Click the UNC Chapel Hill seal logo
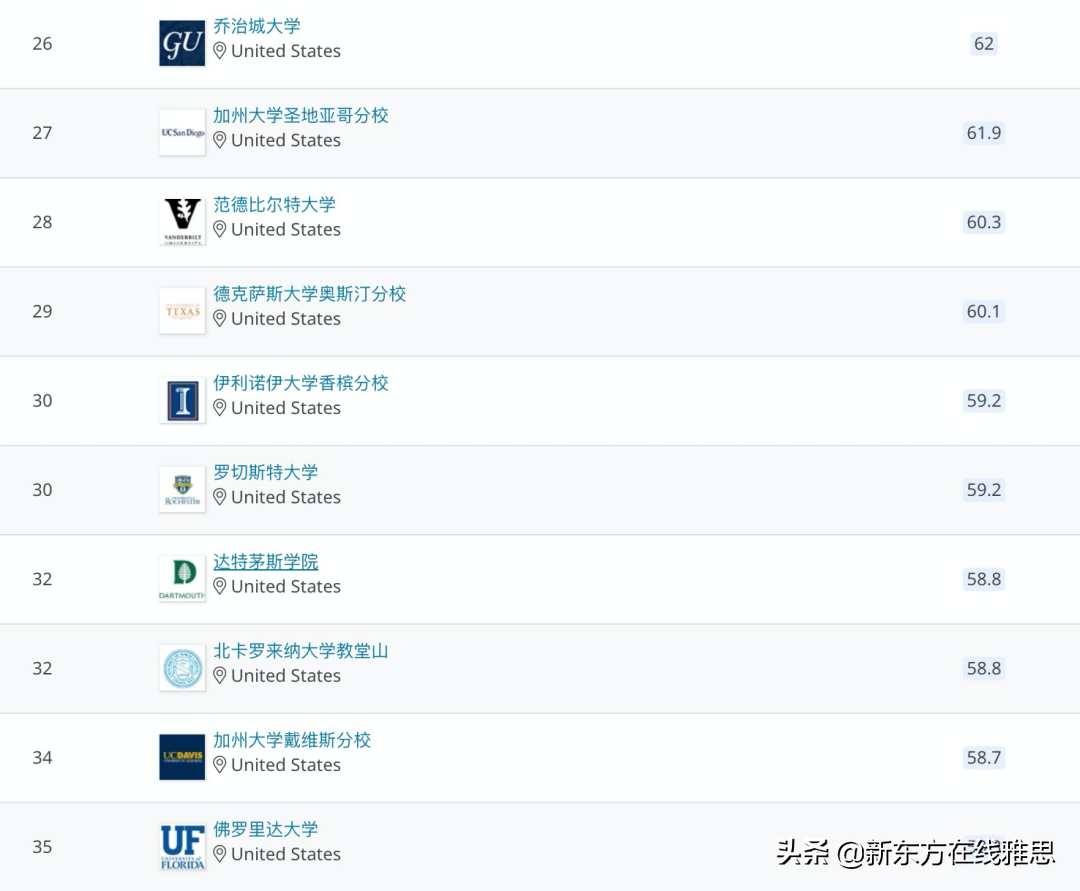1080x891 pixels. click(x=181, y=667)
